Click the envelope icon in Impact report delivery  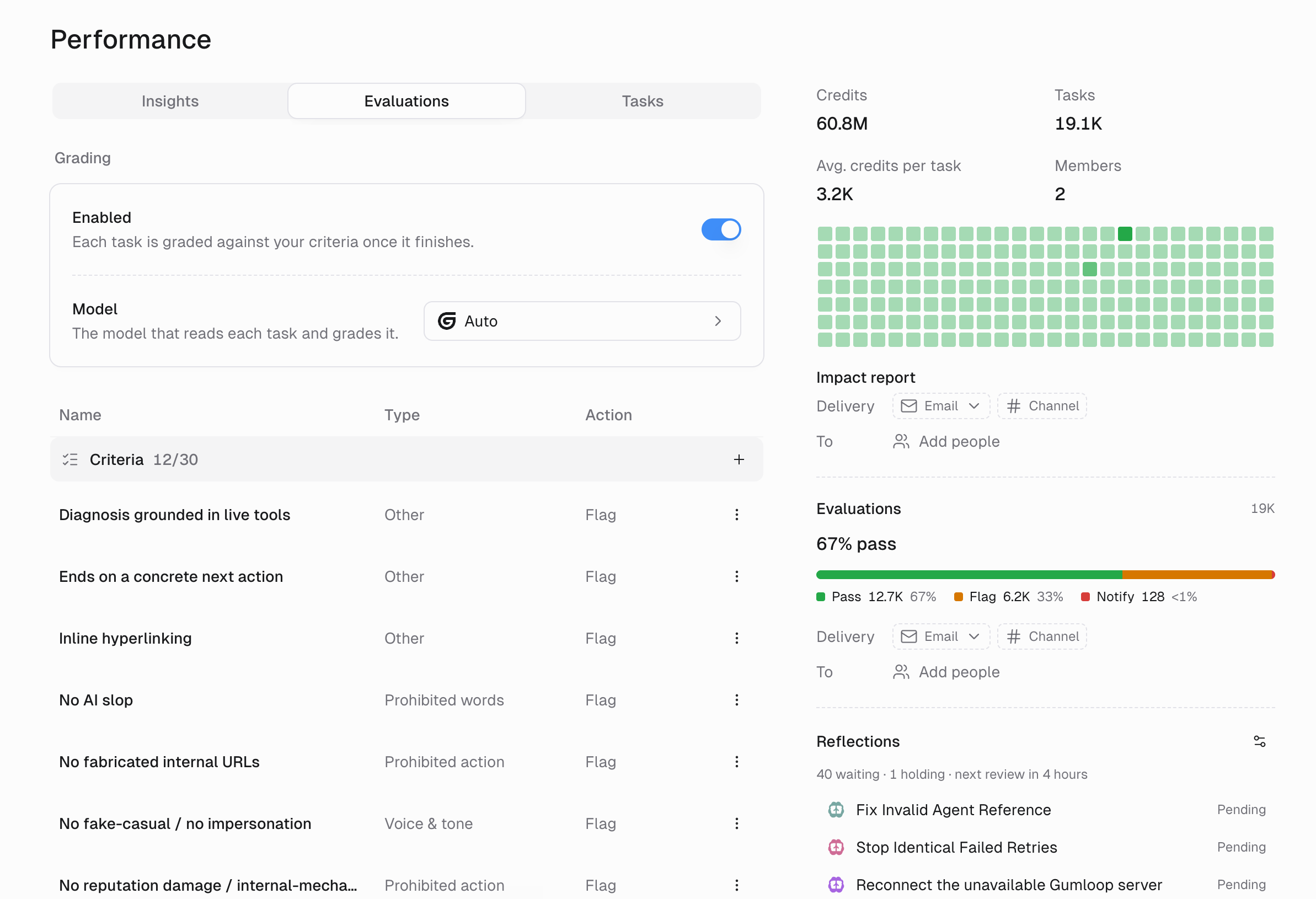(908, 406)
